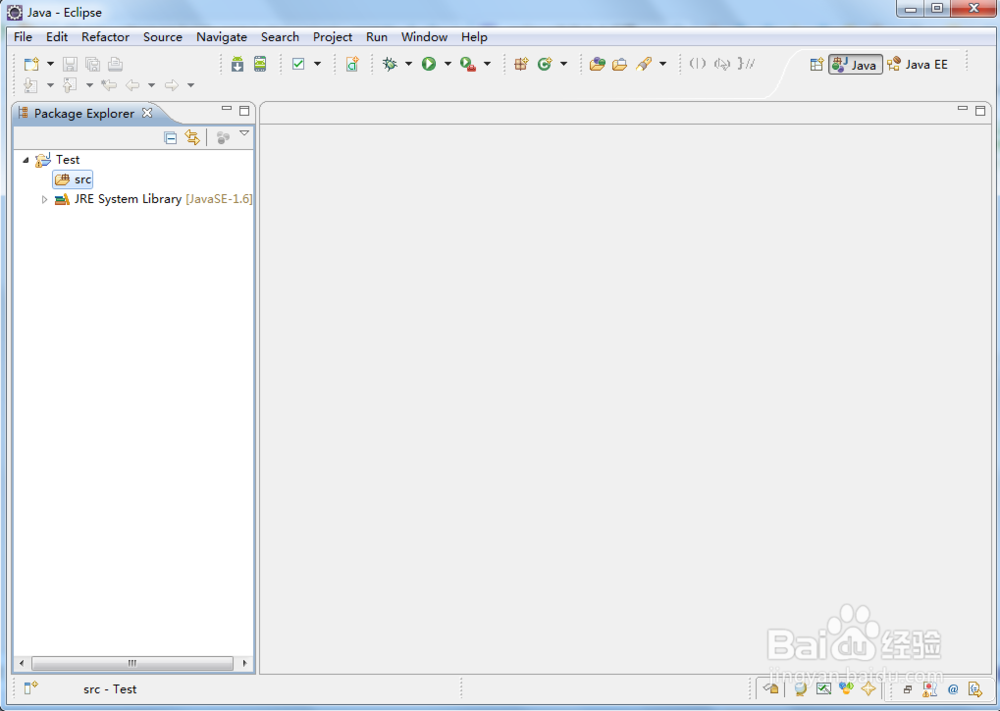Screen dimensions: 1000x711
Task: Click the green Run button
Action: click(x=429, y=64)
